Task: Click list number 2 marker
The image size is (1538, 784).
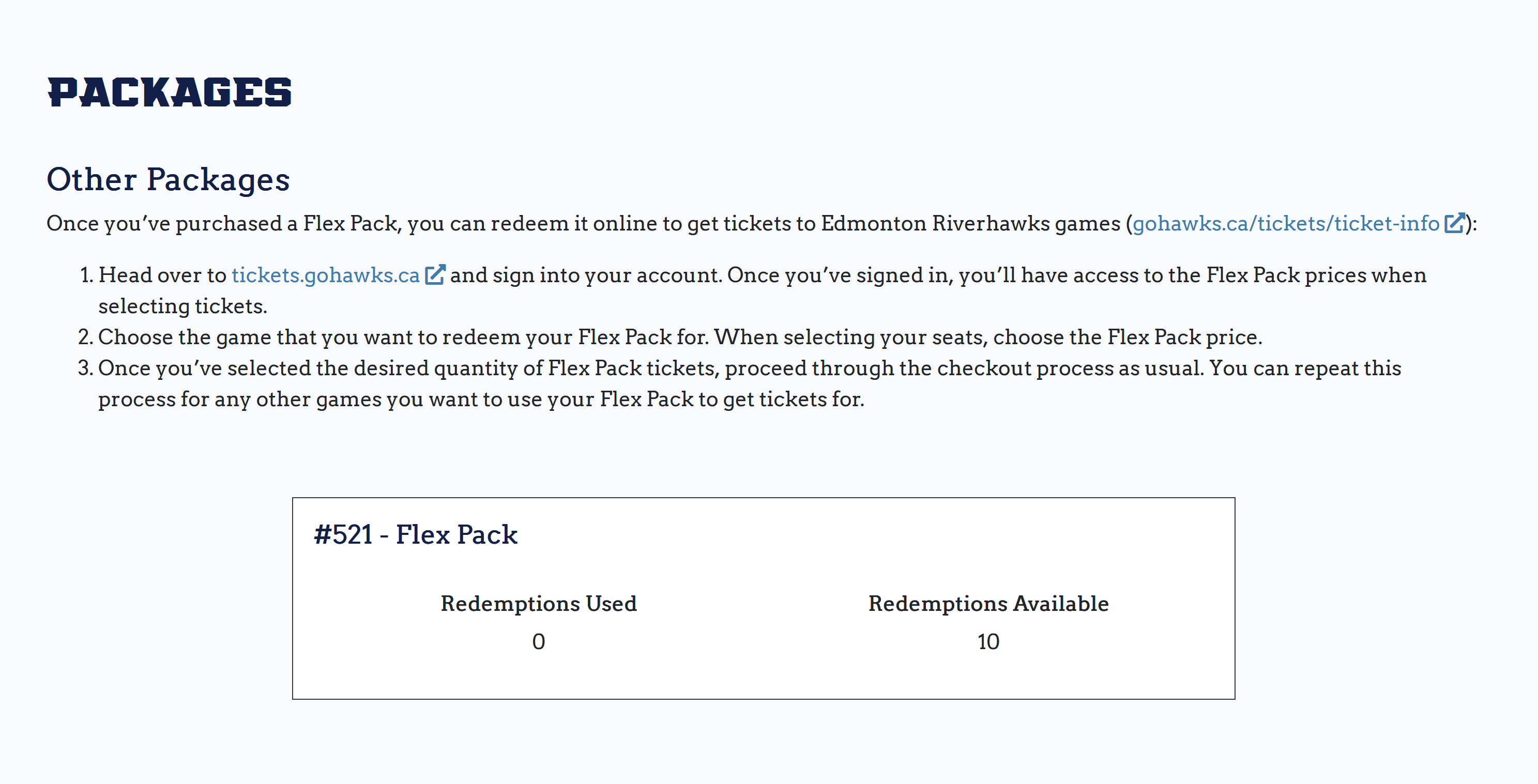Action: pyautogui.click(x=85, y=337)
